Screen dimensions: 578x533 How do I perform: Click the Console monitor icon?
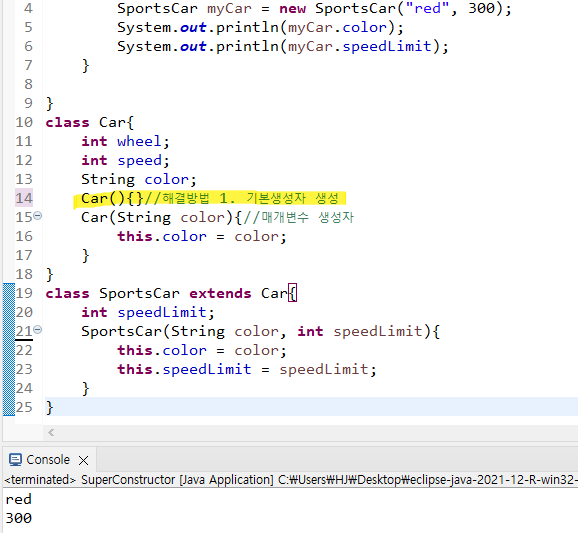click(15, 460)
